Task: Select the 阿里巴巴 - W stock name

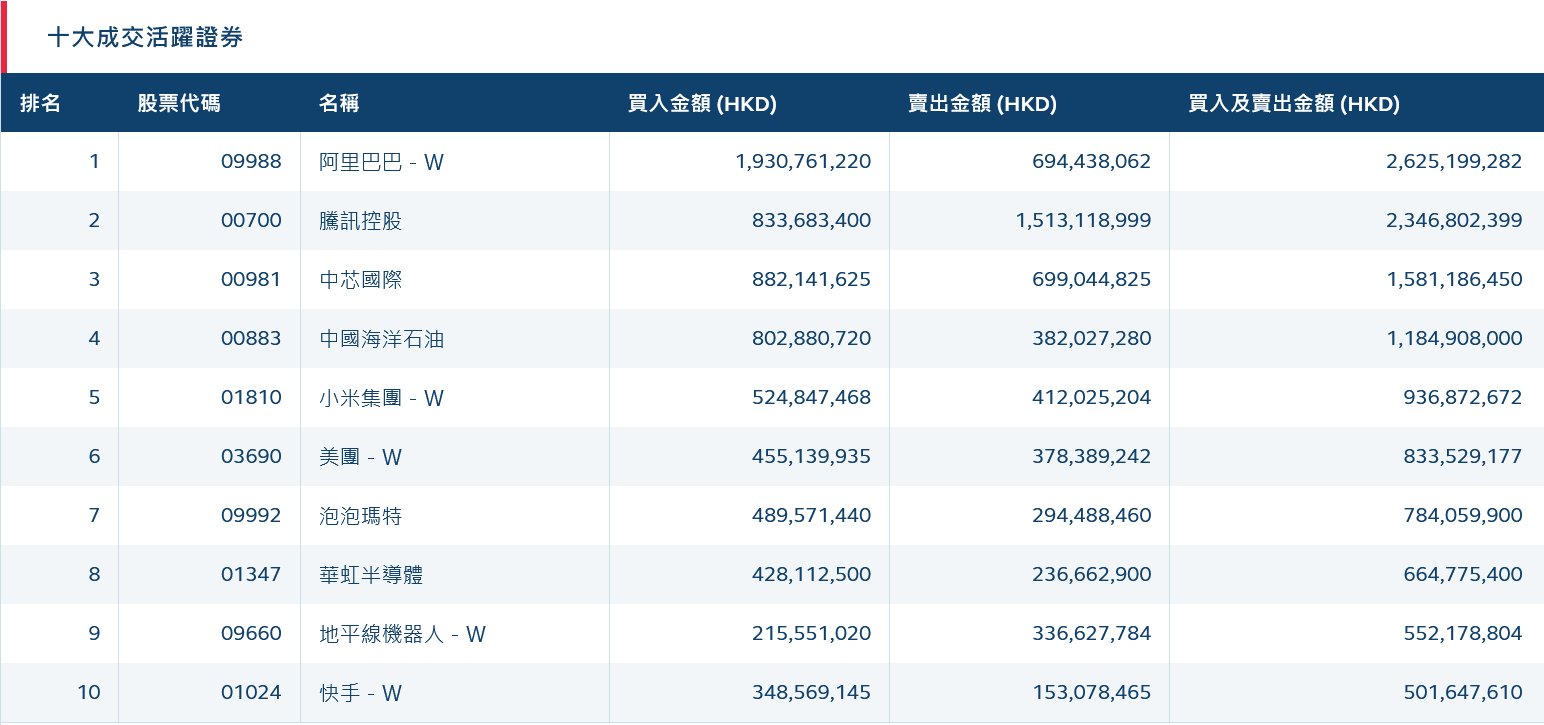Action: click(x=381, y=161)
